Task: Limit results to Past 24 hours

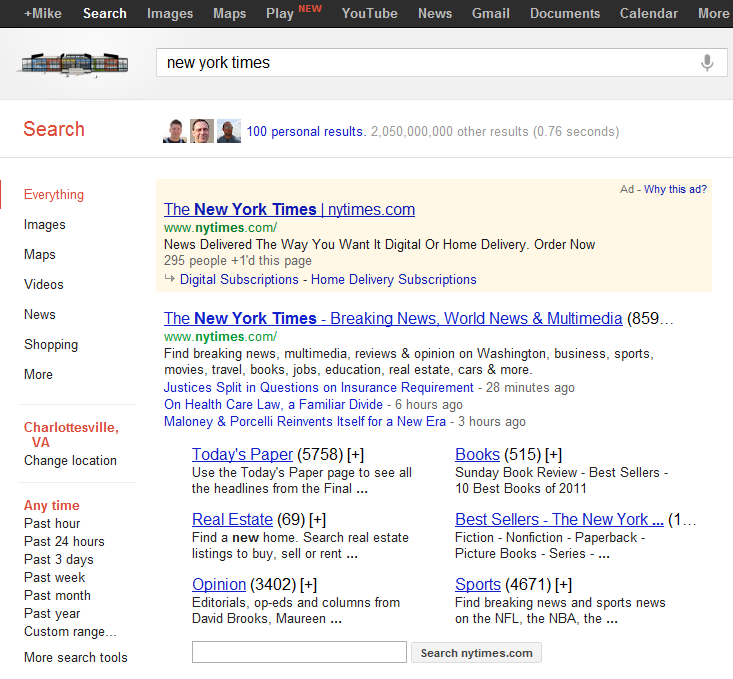Action: coord(64,542)
